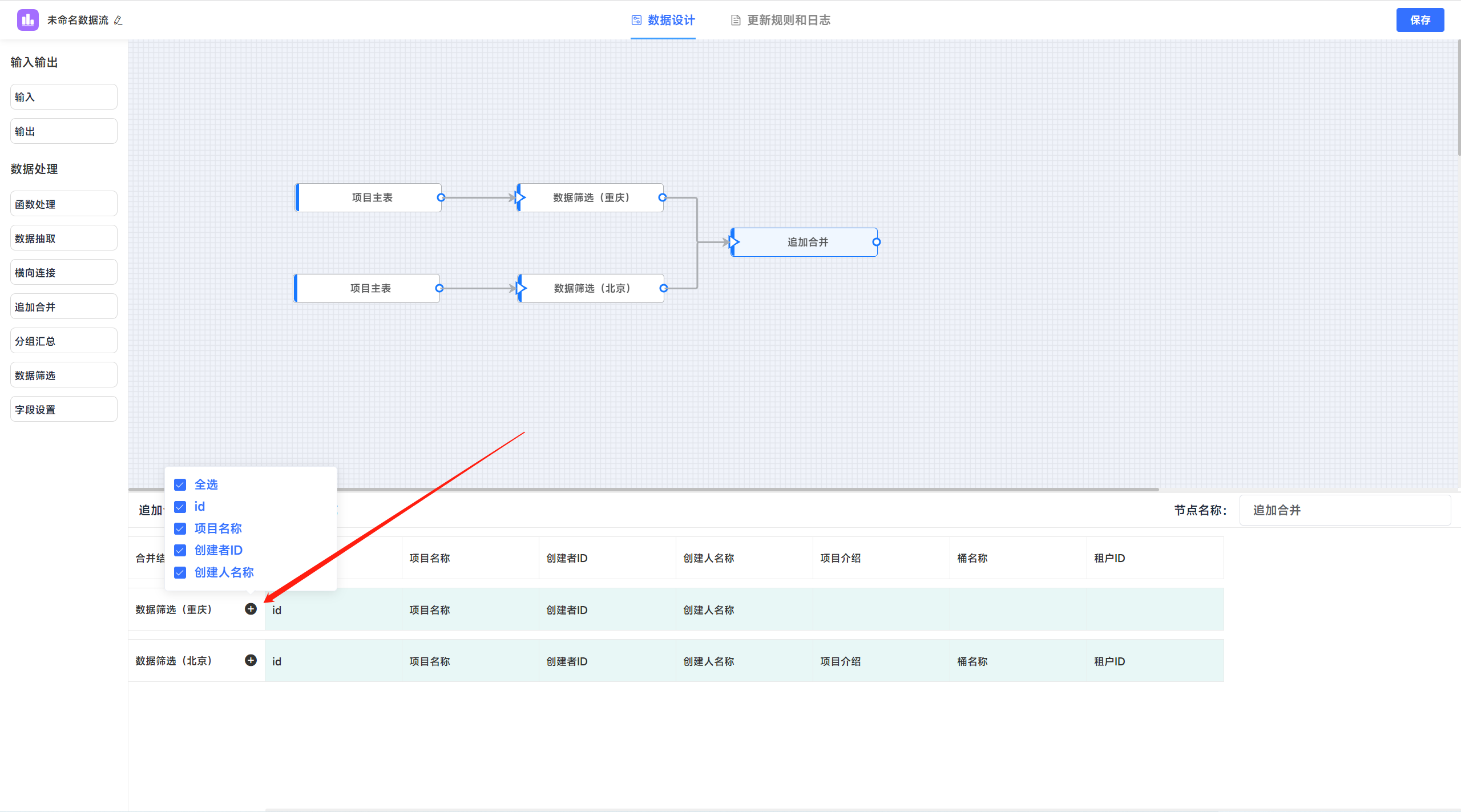Select 函数处理 in sidebar
The height and width of the screenshot is (812, 1461).
click(64, 204)
